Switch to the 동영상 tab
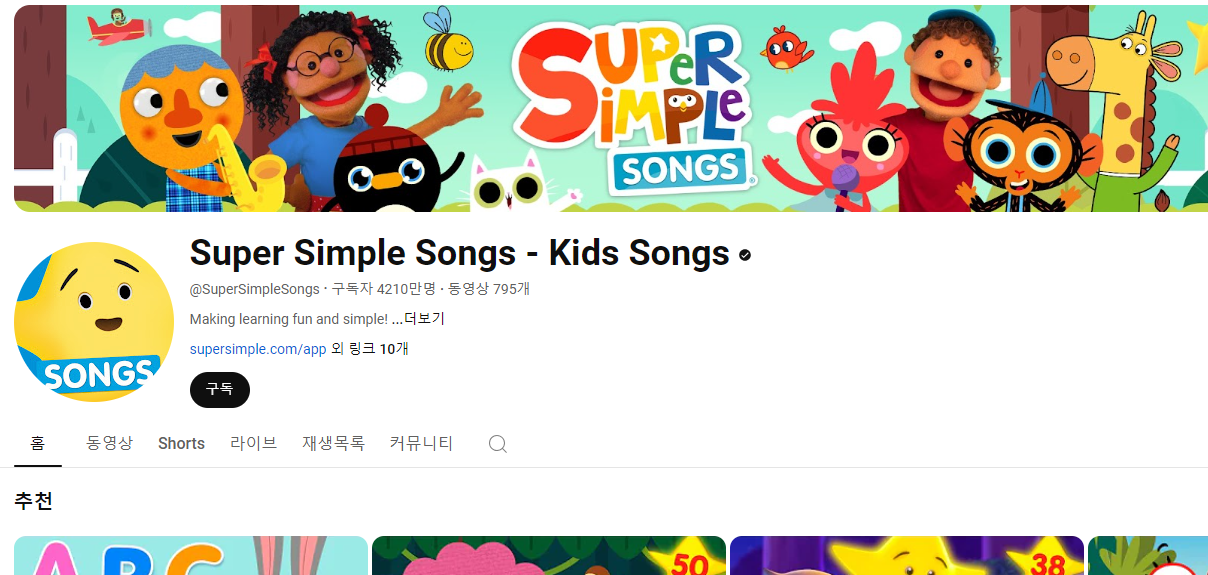This screenshot has width=1208, height=575. click(x=110, y=443)
